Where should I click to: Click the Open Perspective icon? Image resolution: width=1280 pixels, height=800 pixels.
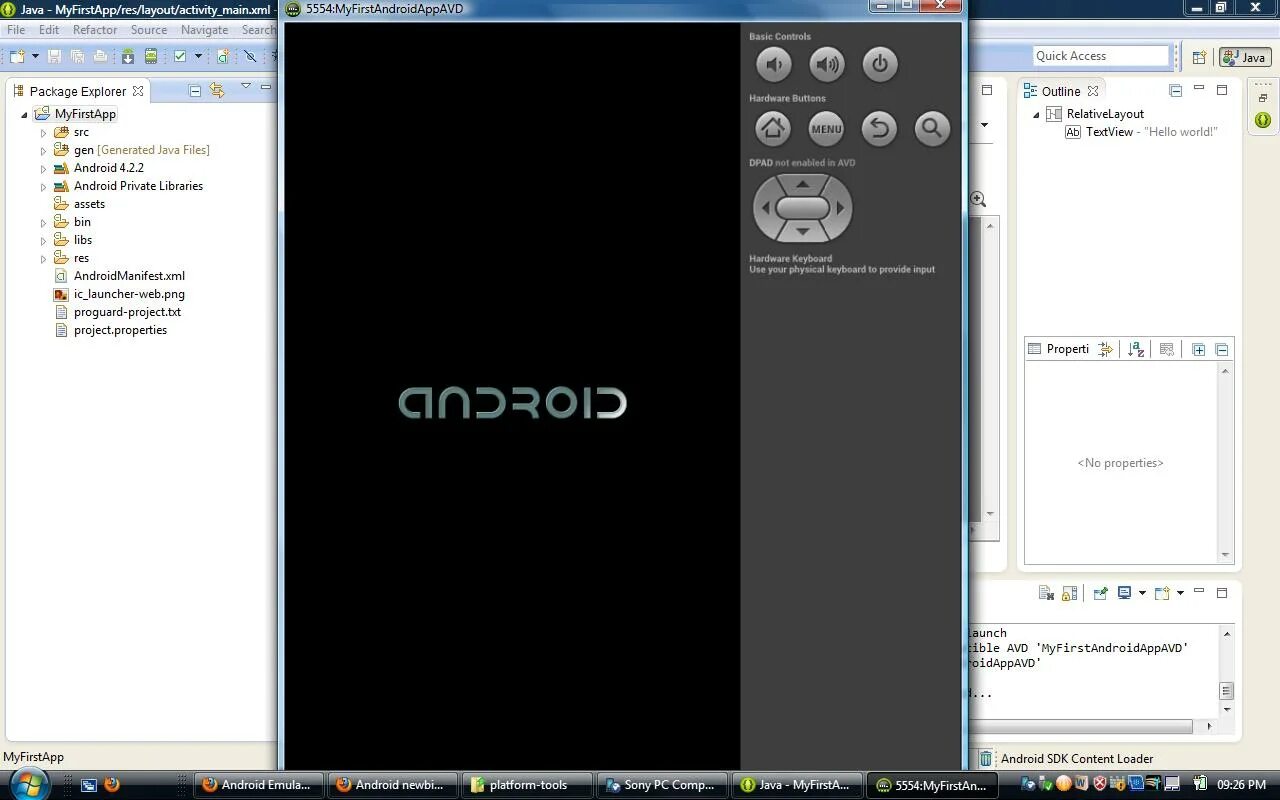1199,57
